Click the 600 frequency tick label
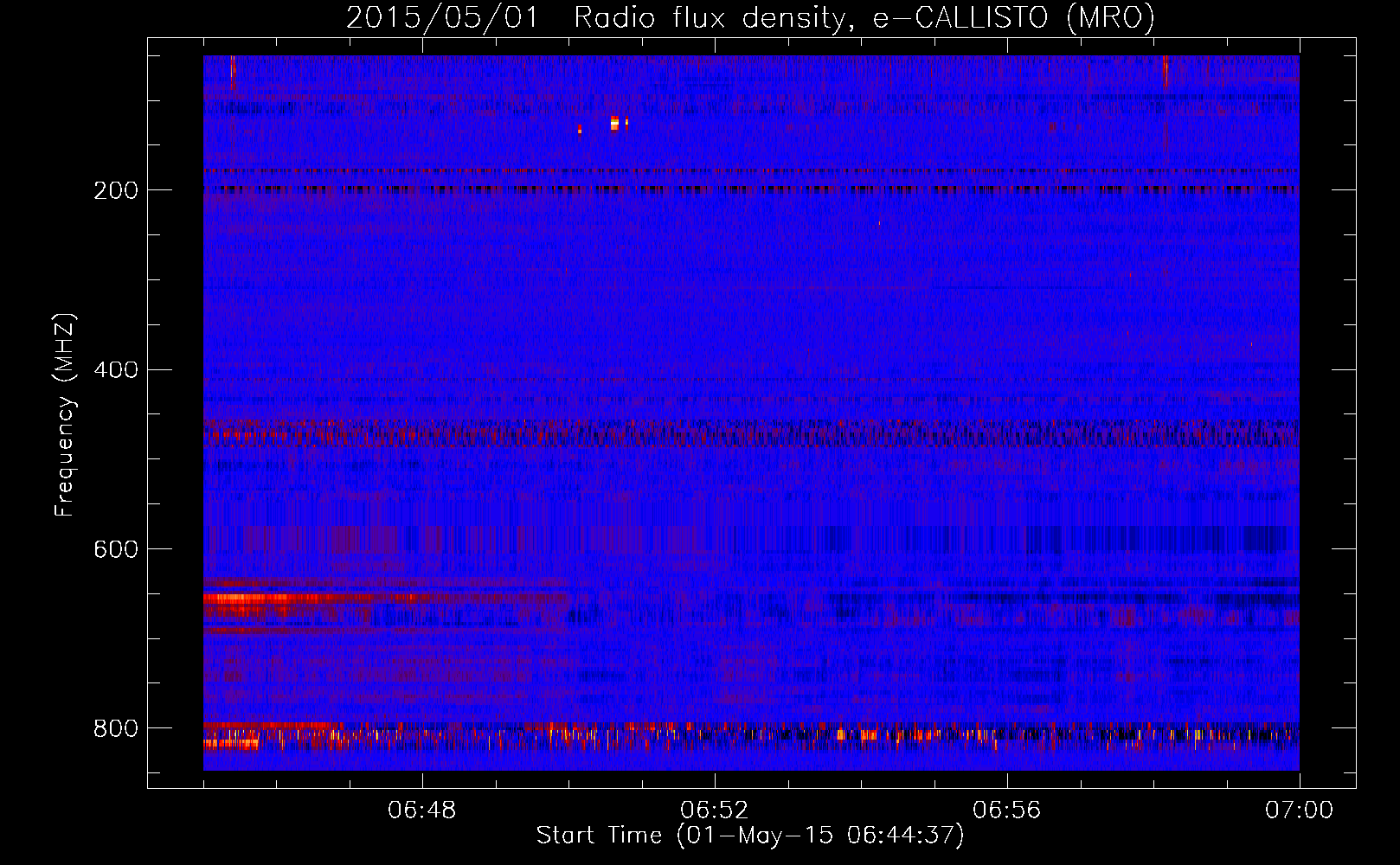Screen dimensions: 1400x865 pyautogui.click(x=116, y=550)
